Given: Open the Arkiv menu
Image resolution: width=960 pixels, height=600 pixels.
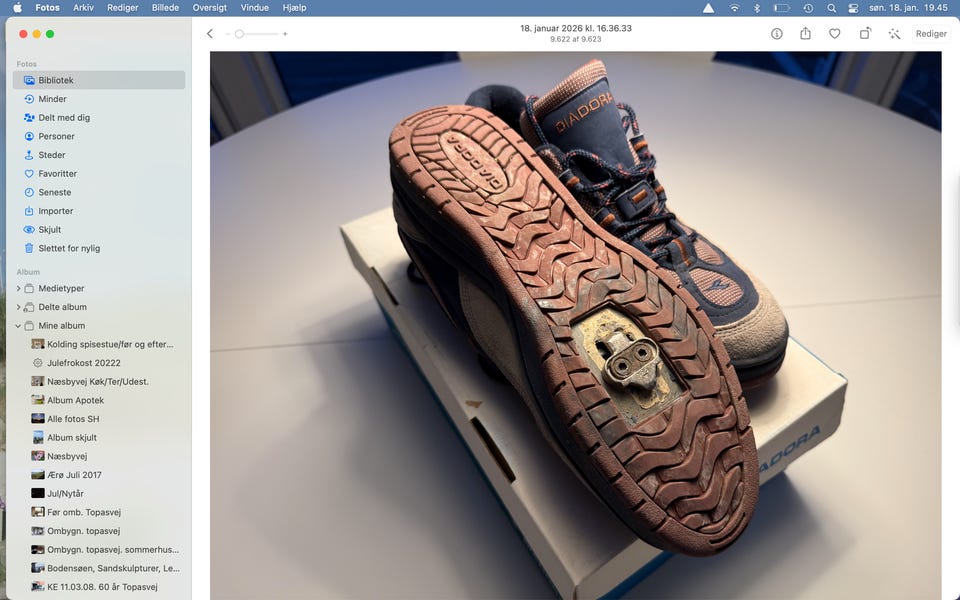Looking at the screenshot, I should 83,8.
